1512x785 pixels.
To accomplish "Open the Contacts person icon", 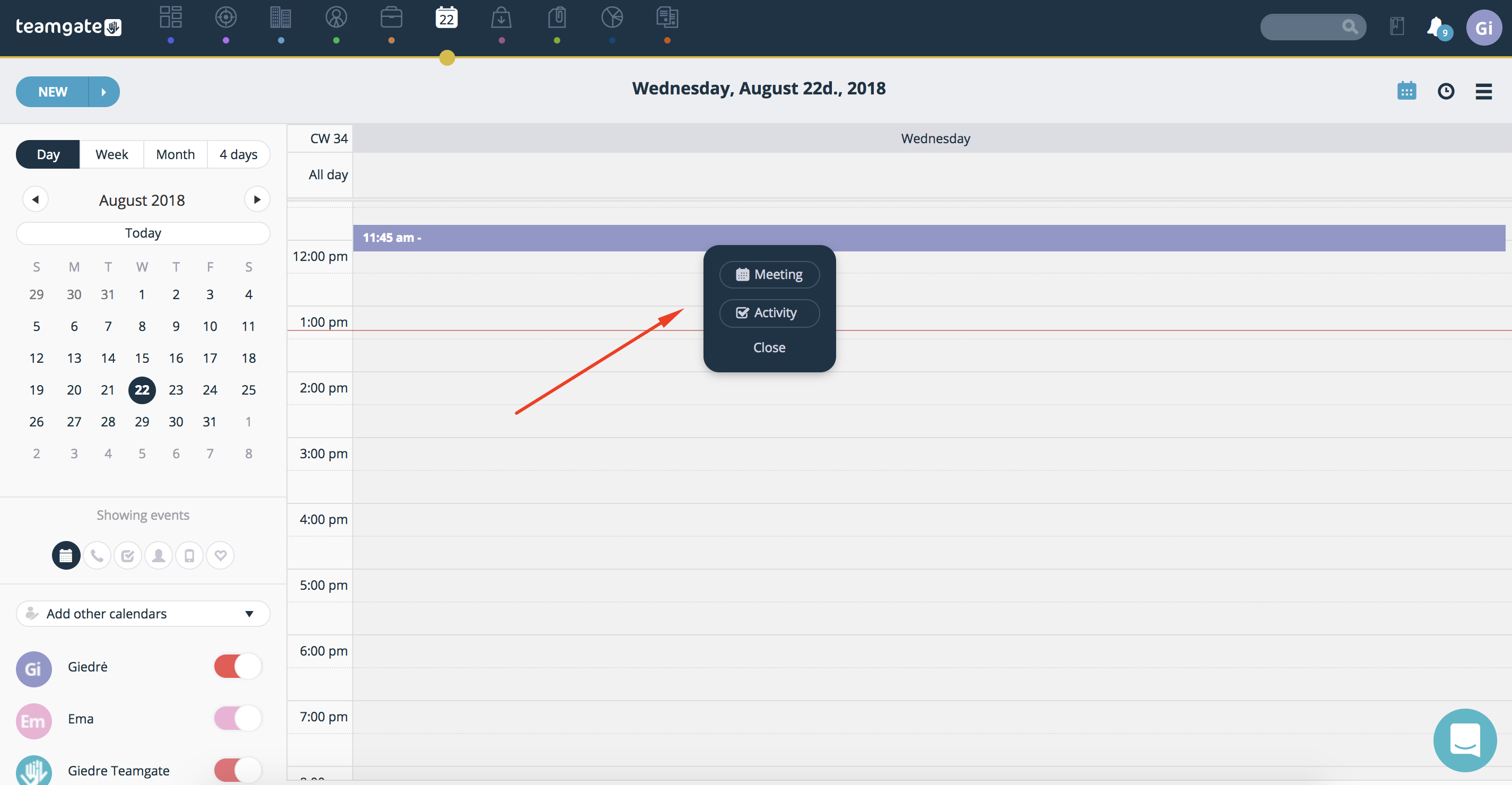I will (336, 17).
